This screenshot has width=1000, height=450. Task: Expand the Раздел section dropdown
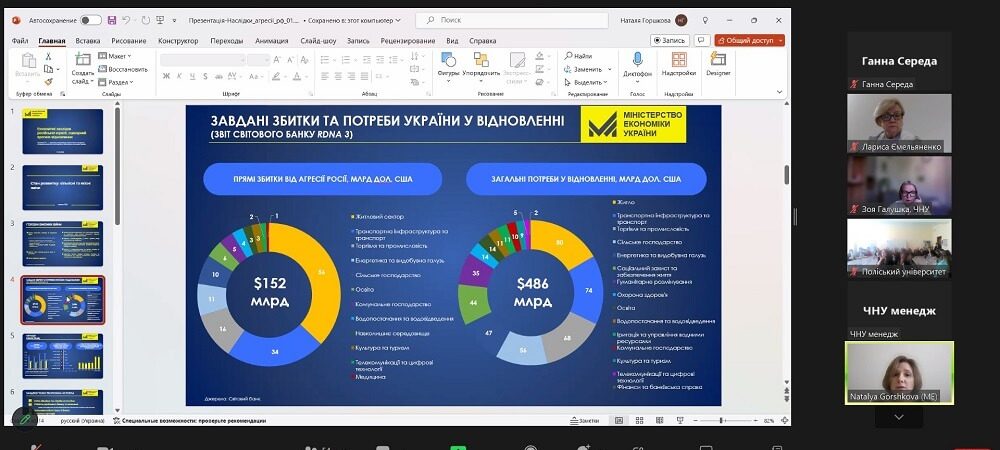116,82
